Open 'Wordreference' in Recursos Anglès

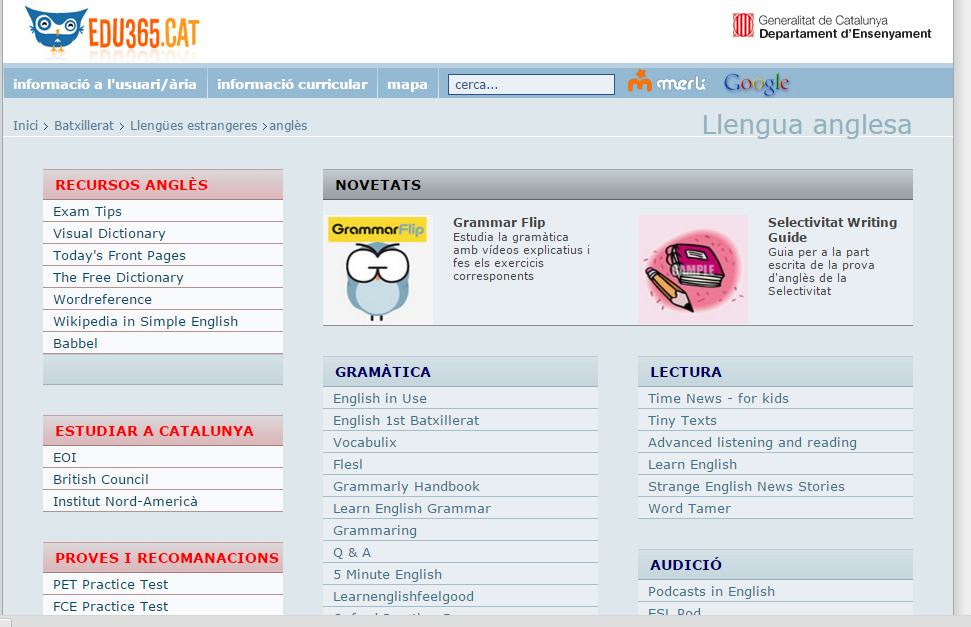pos(102,300)
